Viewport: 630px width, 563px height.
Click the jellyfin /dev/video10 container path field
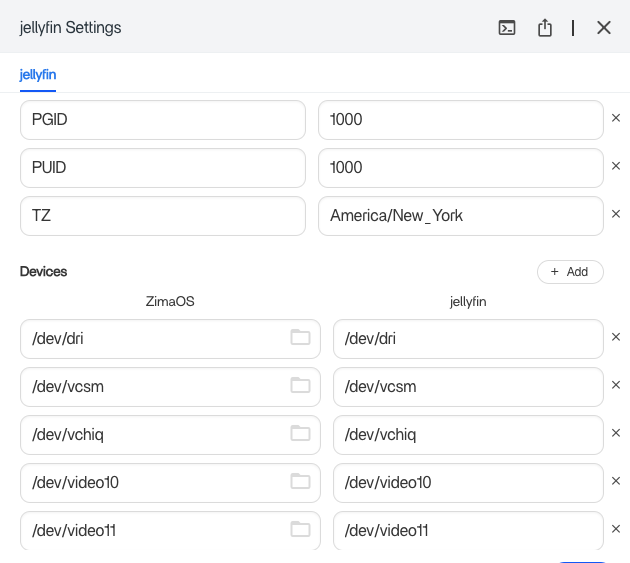click(468, 483)
